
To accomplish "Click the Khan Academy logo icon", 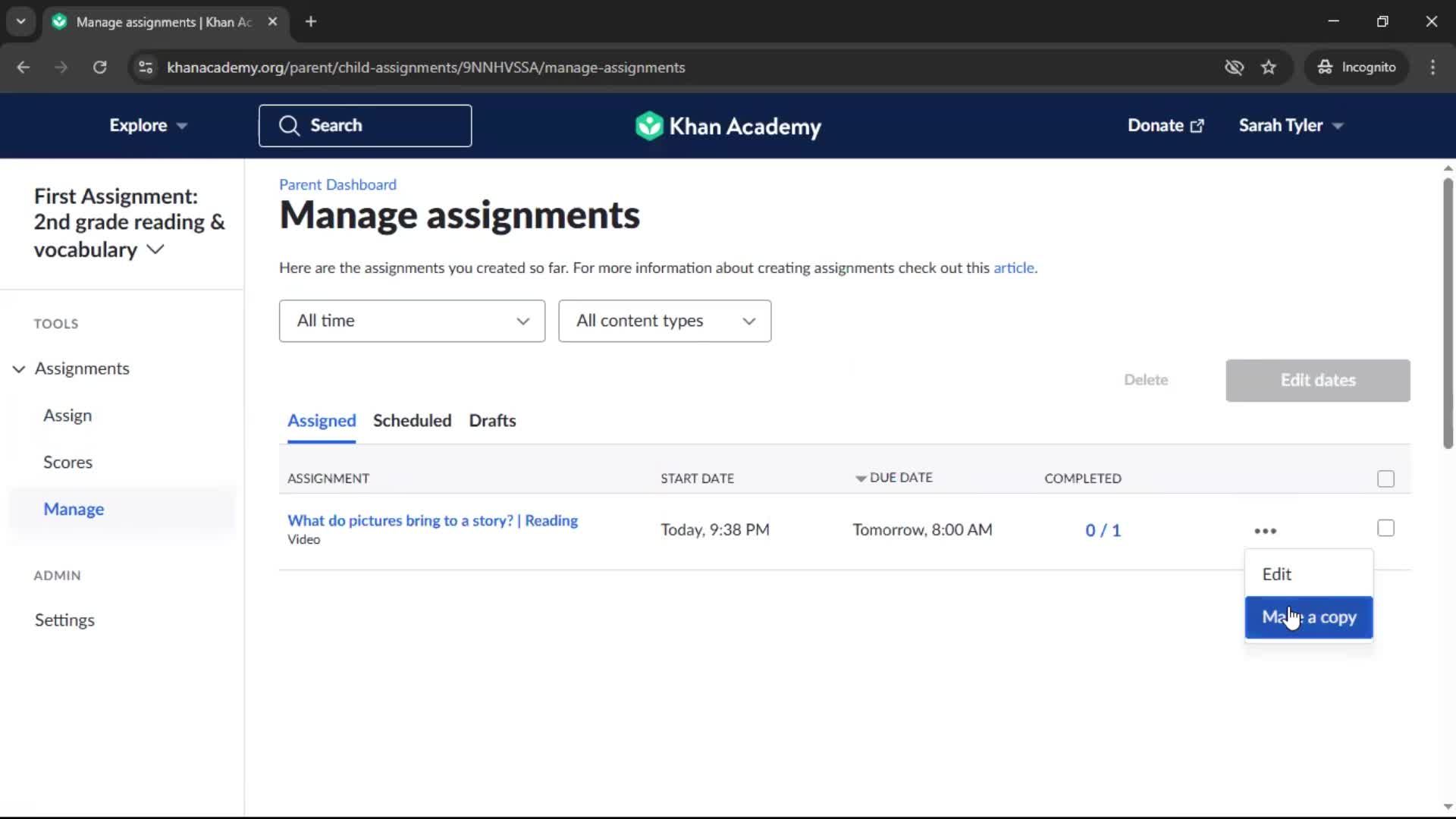I will [x=649, y=126].
